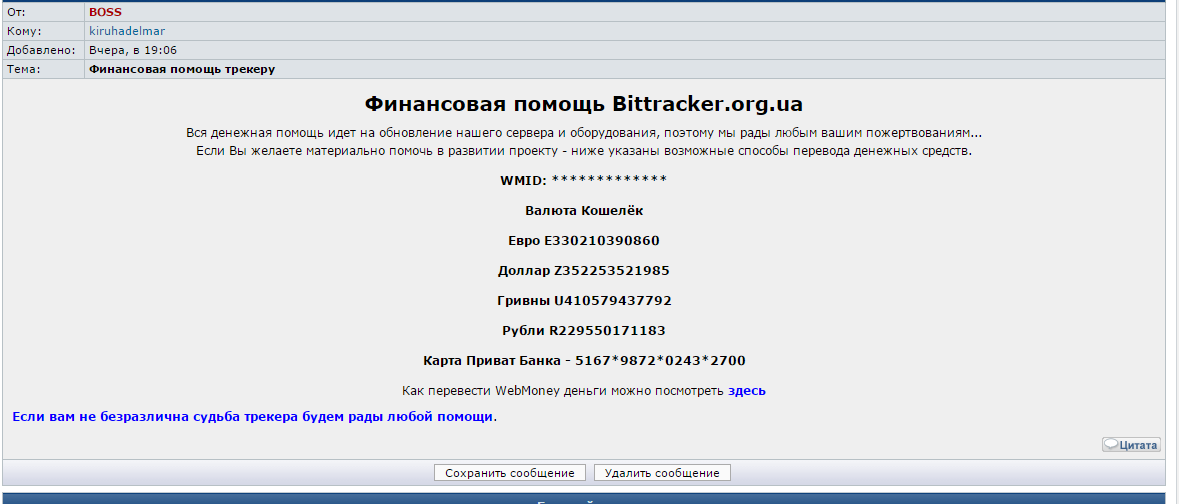Click the date 'Вчера, в 19:06'
This screenshot has width=1179, height=504.
coord(133,50)
